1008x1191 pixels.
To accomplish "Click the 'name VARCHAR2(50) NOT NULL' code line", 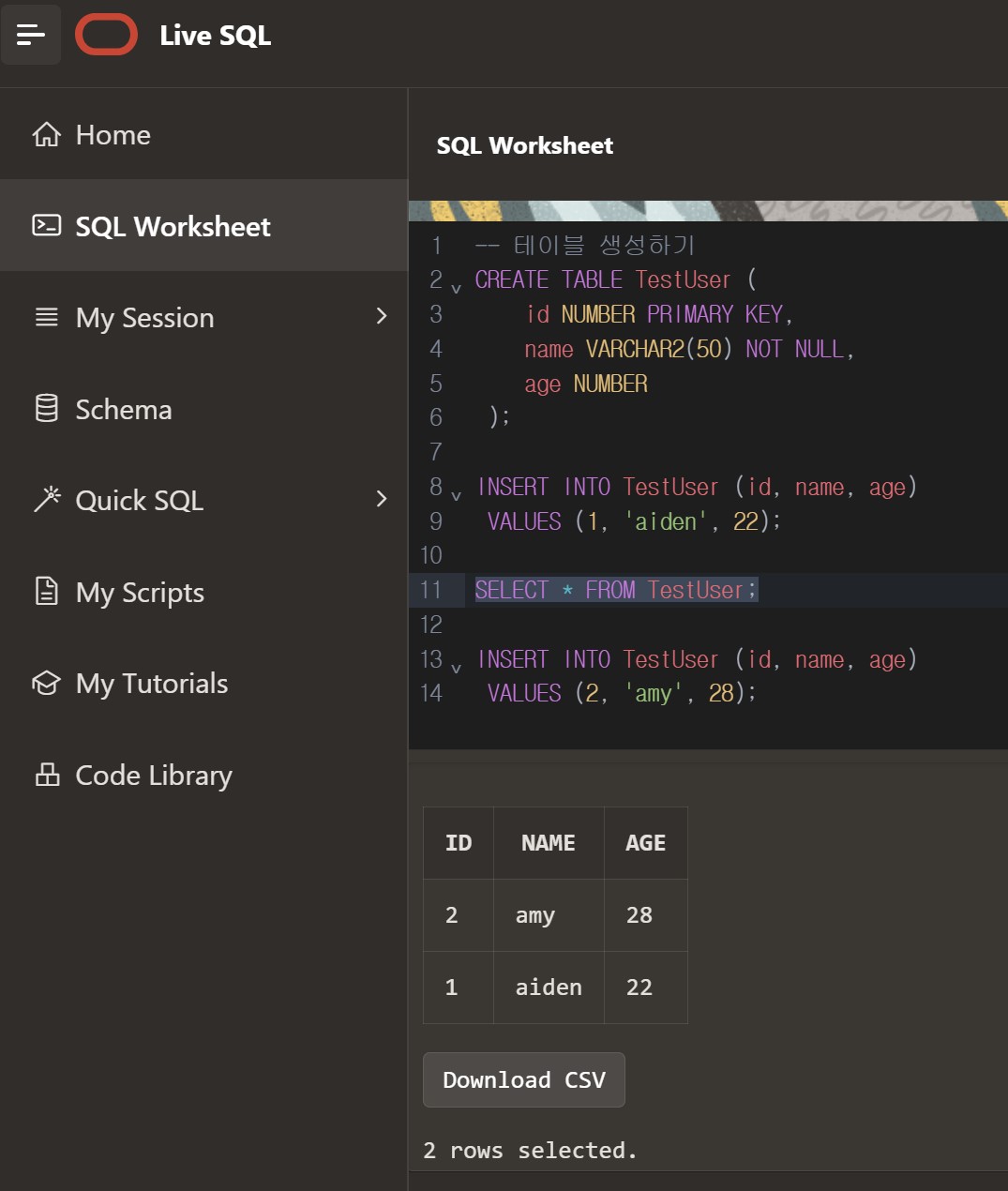I will pos(689,349).
